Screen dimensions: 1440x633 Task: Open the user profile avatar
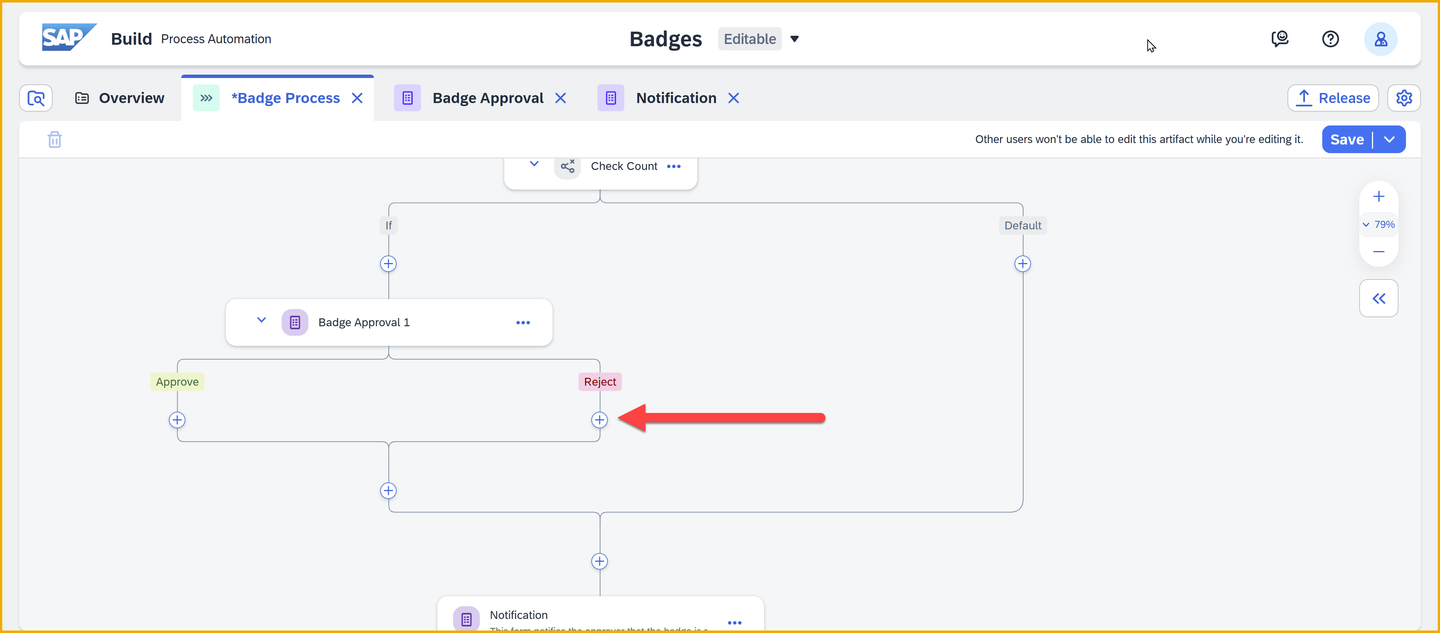pos(1381,39)
